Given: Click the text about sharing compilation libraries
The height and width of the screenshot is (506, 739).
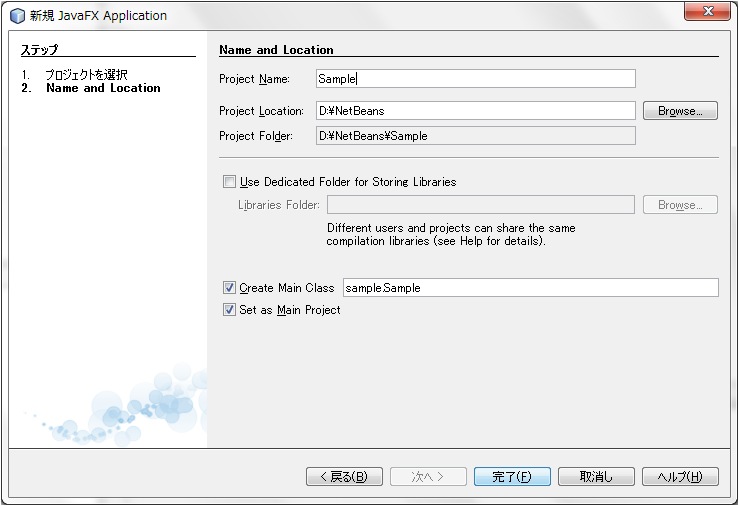Looking at the screenshot, I should (x=451, y=235).
